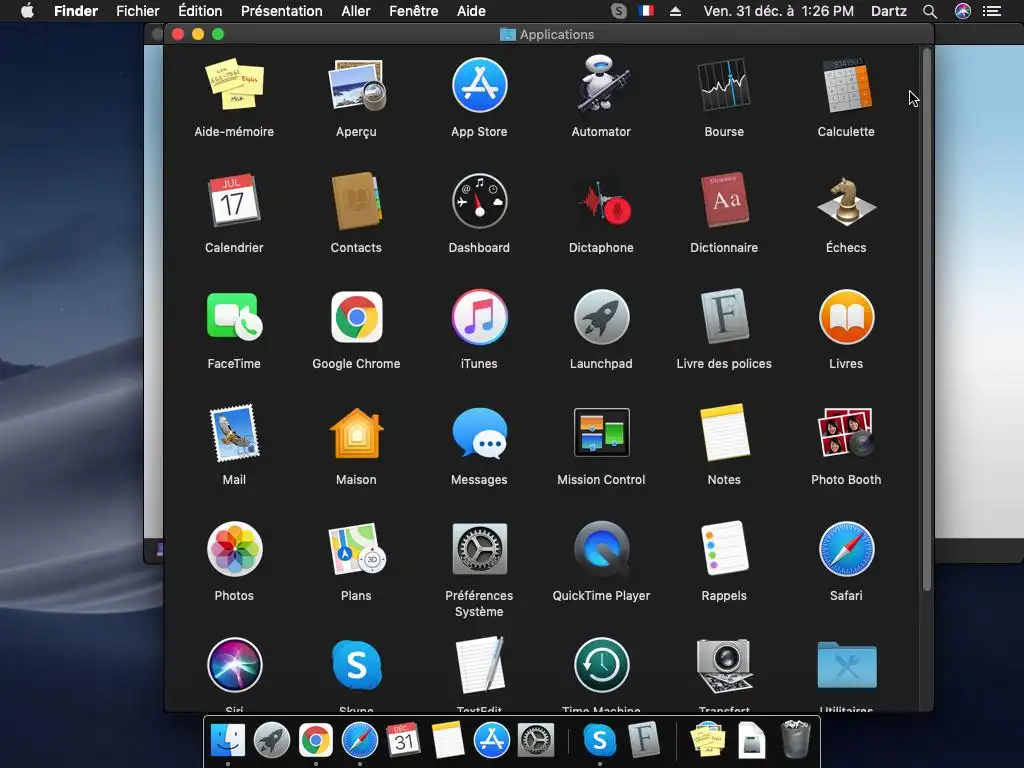The height and width of the screenshot is (768, 1024).
Task: Open the Fichier menu
Action: pyautogui.click(x=138, y=11)
